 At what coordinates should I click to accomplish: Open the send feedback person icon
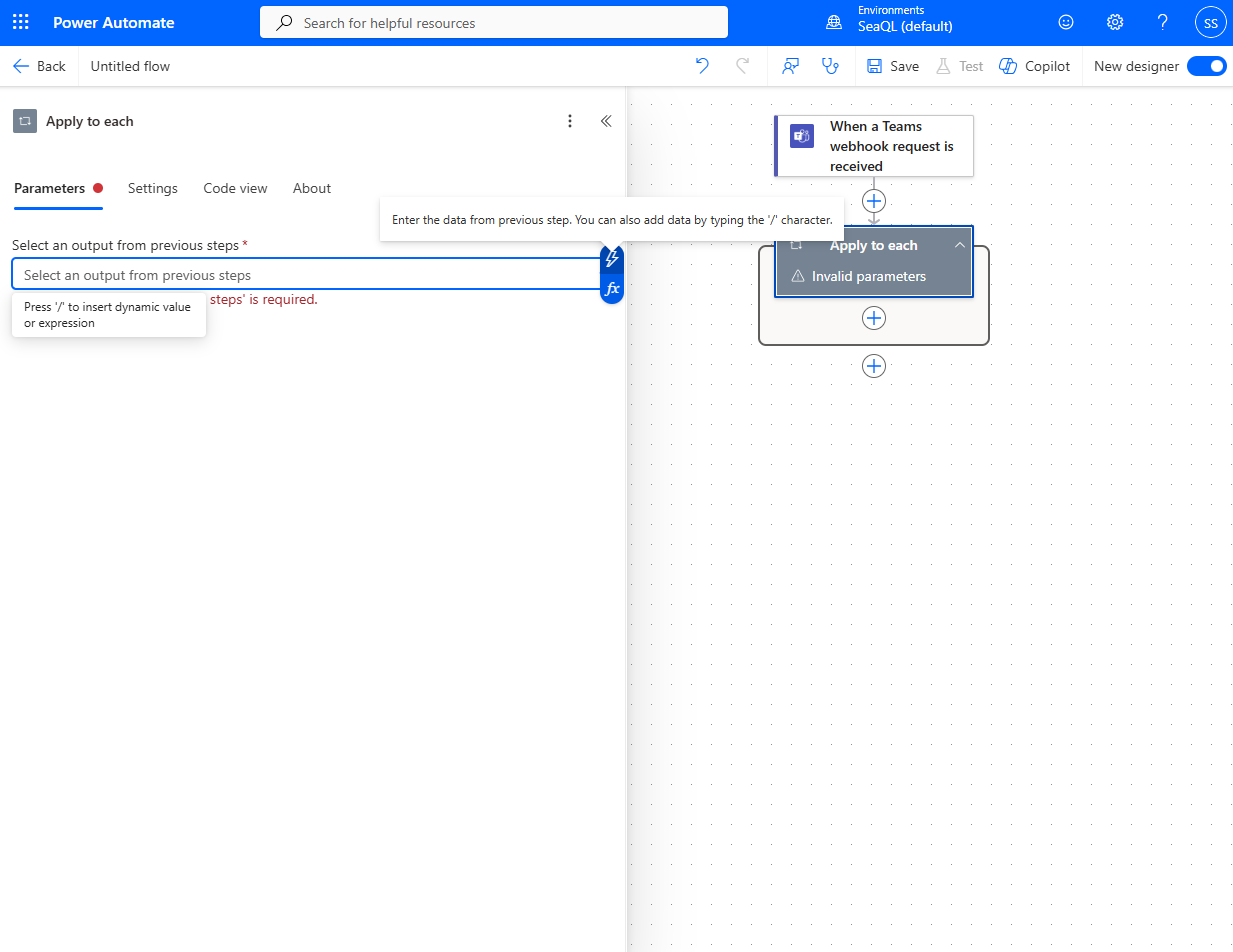(791, 66)
